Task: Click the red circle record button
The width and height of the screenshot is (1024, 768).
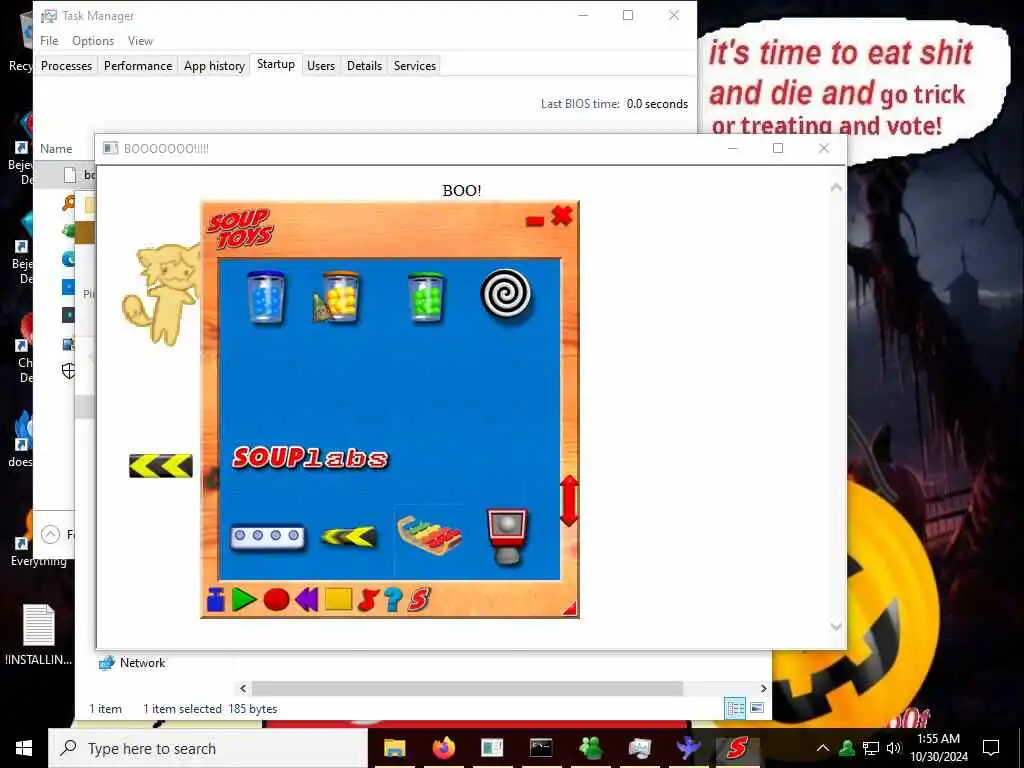Action: click(276, 600)
